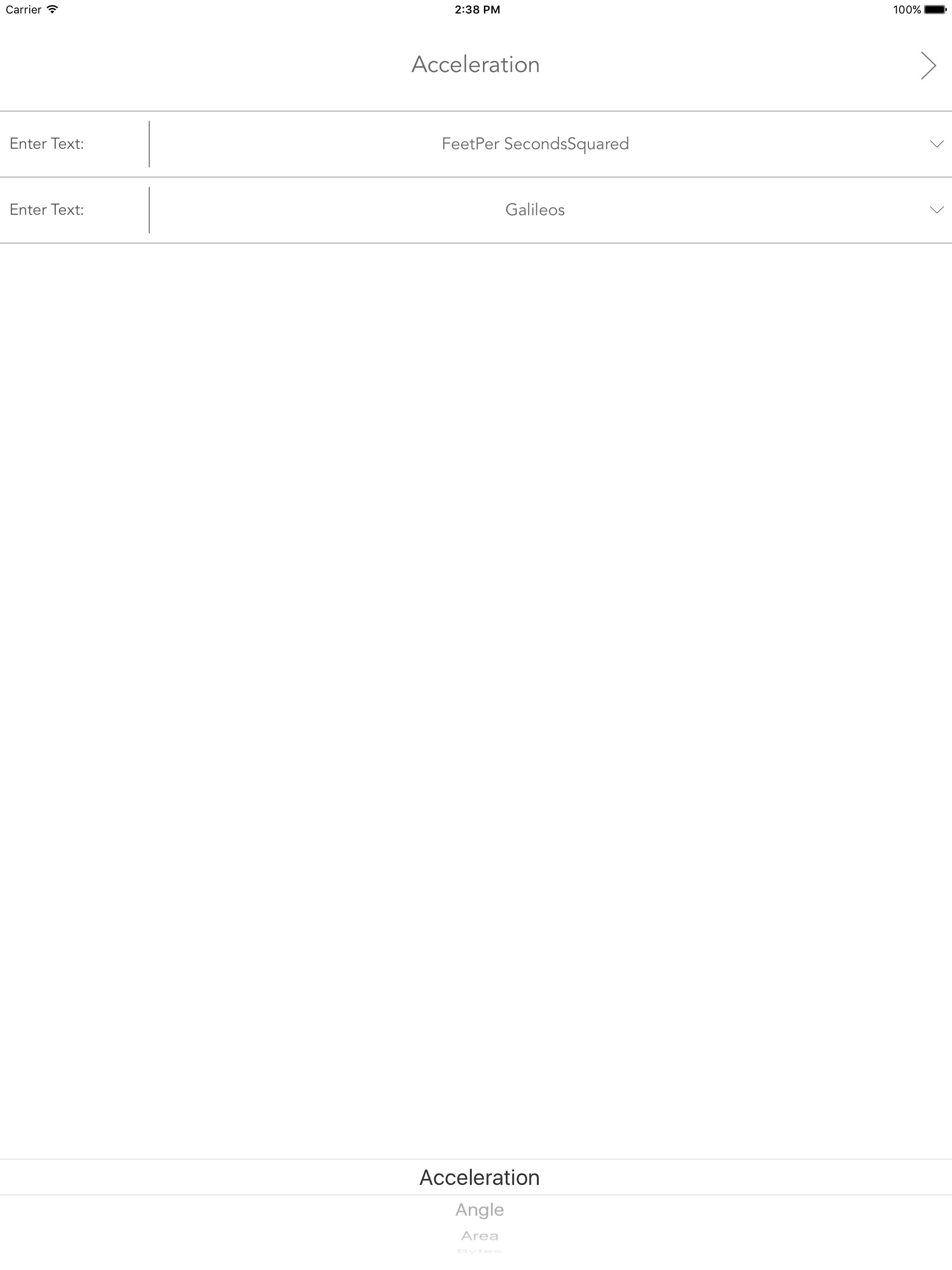Screen dimensions: 952x1270
Task: Select Area in the category picker
Action: coord(479,1236)
